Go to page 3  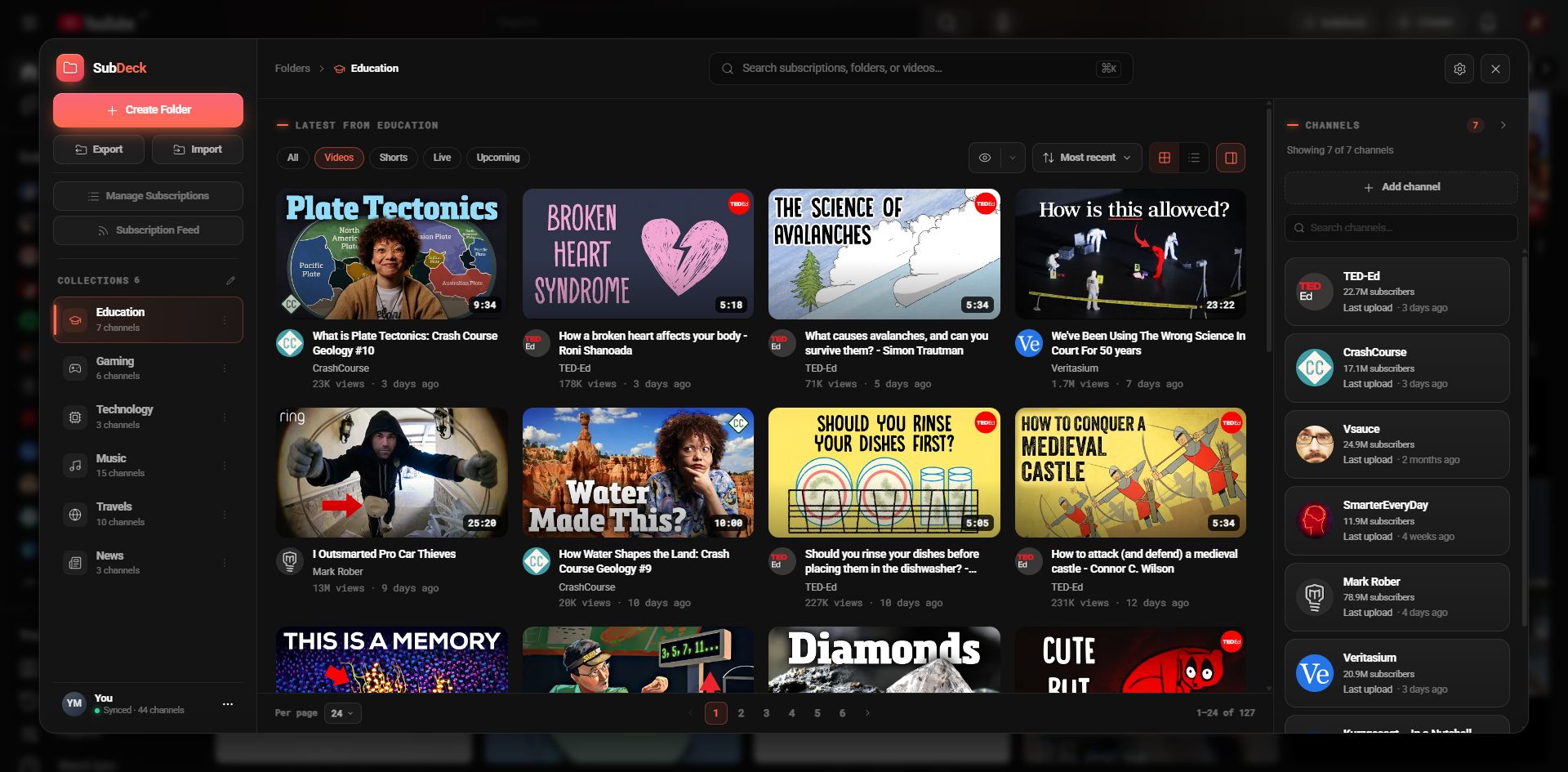[x=766, y=713]
